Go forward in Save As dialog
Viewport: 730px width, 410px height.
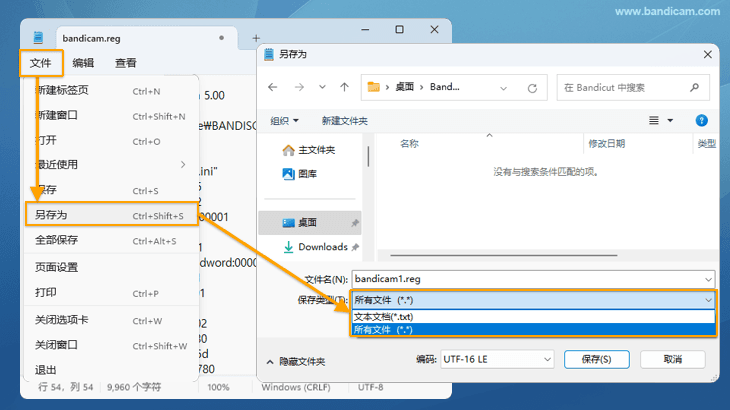pyautogui.click(x=299, y=87)
